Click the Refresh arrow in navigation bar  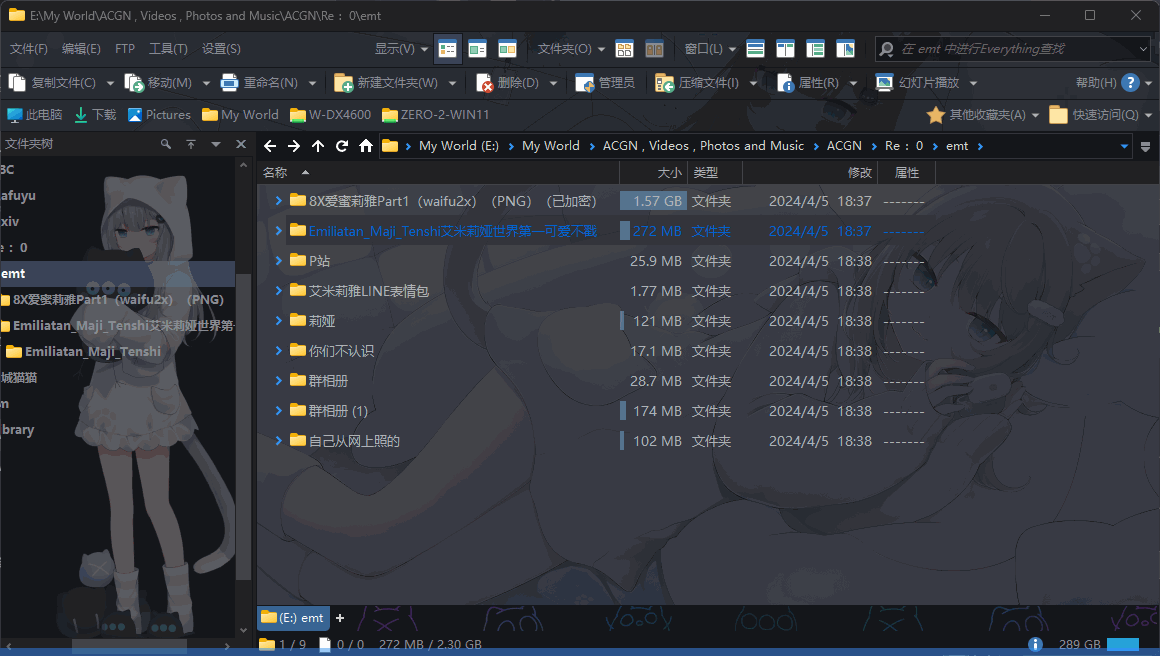click(x=342, y=146)
